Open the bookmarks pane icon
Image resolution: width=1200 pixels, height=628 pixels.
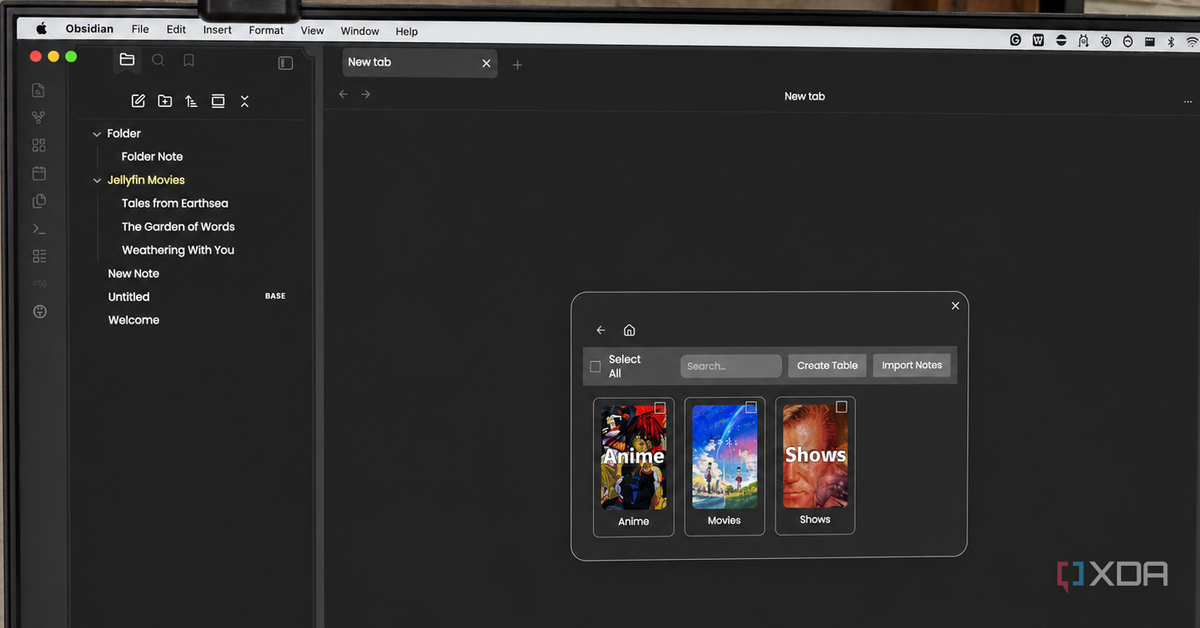pyautogui.click(x=188, y=60)
